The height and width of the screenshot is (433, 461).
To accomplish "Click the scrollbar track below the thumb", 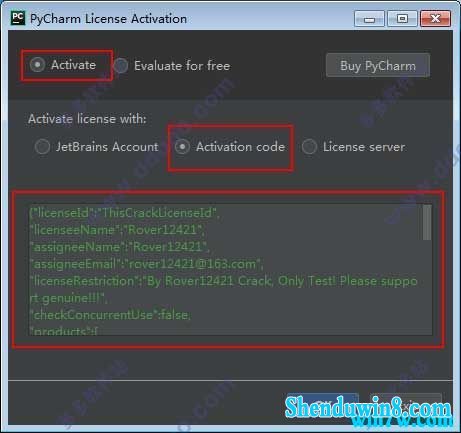I will pos(427,287).
